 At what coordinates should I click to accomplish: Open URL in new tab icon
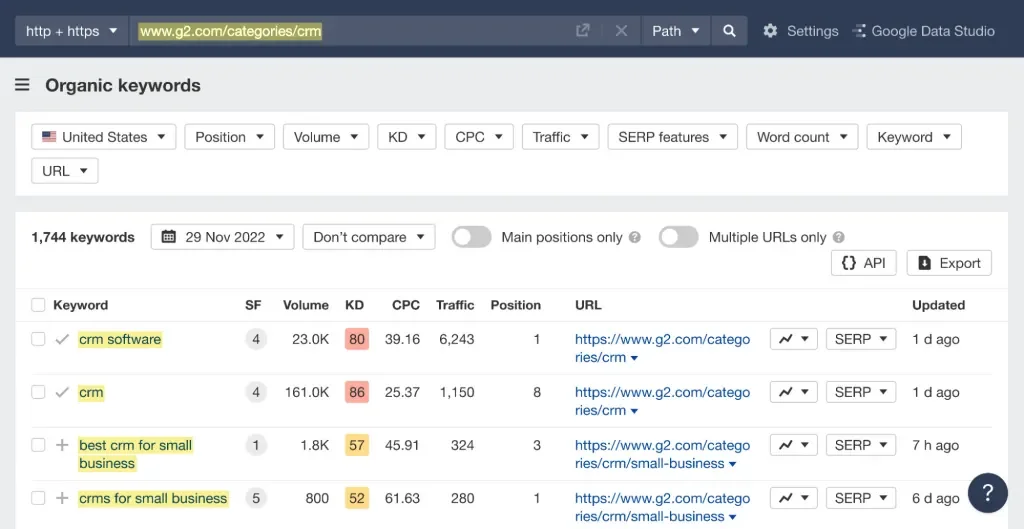(x=583, y=31)
